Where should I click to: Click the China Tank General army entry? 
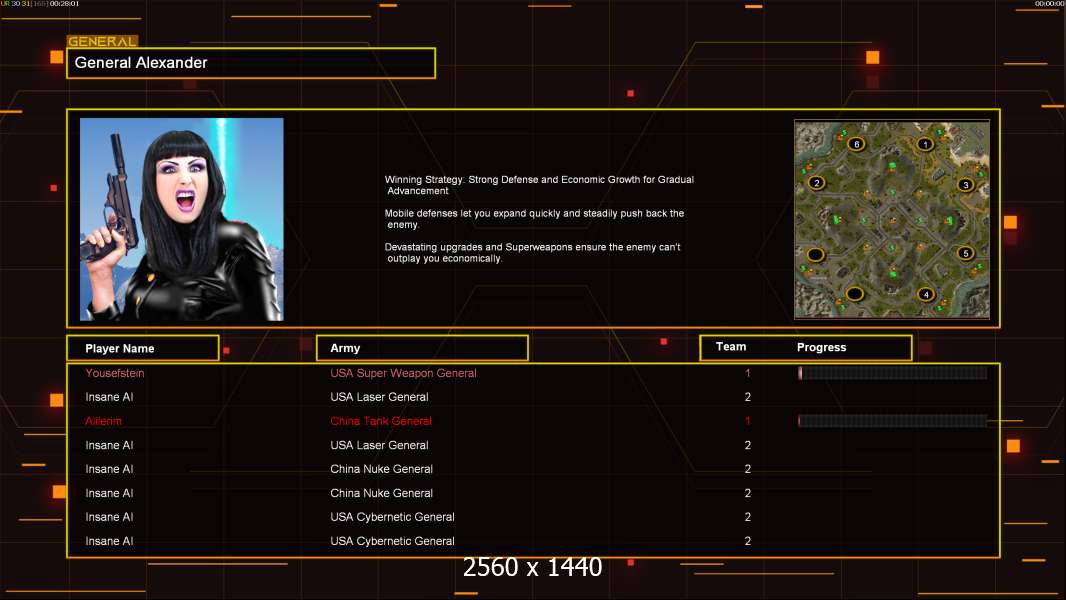tap(381, 421)
